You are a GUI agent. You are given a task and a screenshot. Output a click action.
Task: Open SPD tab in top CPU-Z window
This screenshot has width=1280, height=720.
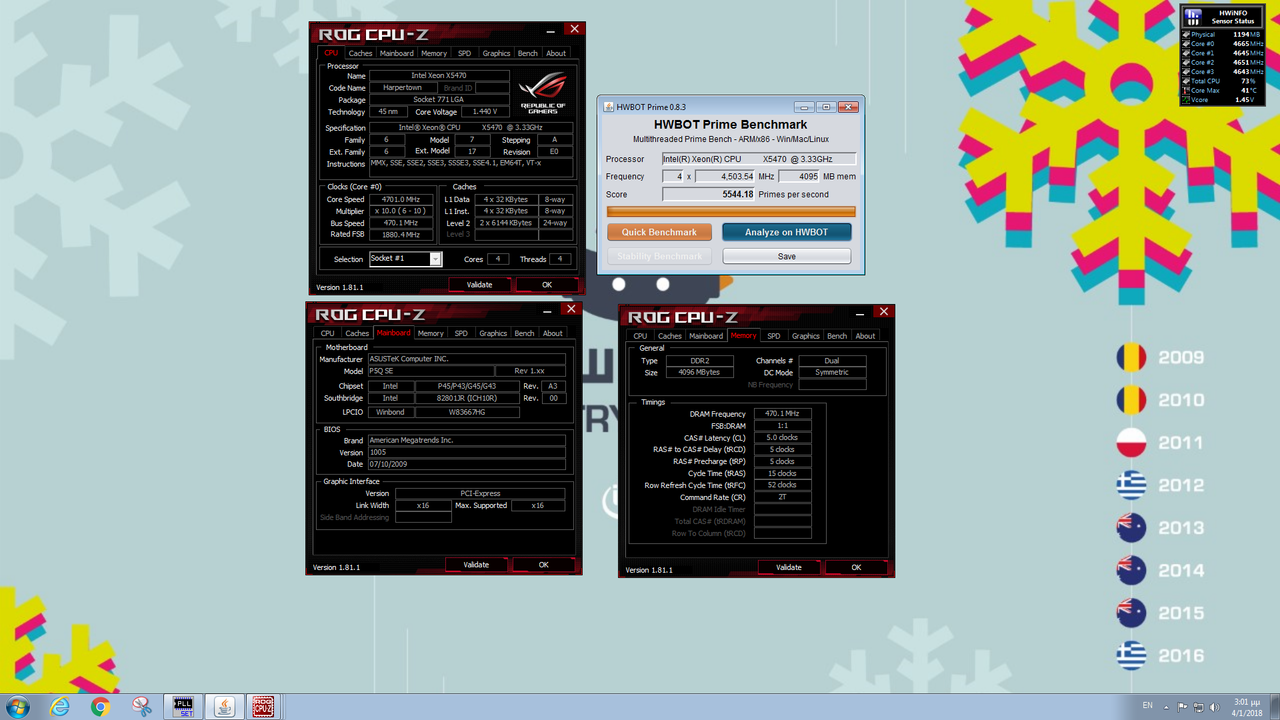(x=464, y=53)
